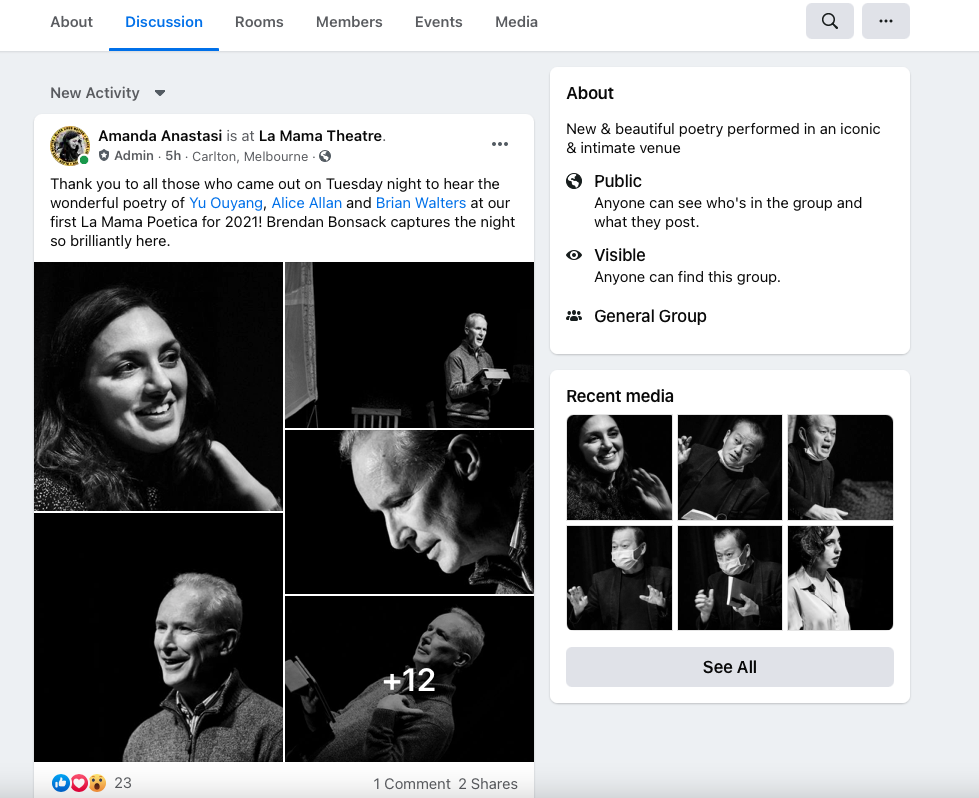Open the group more options ellipsis button
The image size is (979, 798).
(885, 21)
